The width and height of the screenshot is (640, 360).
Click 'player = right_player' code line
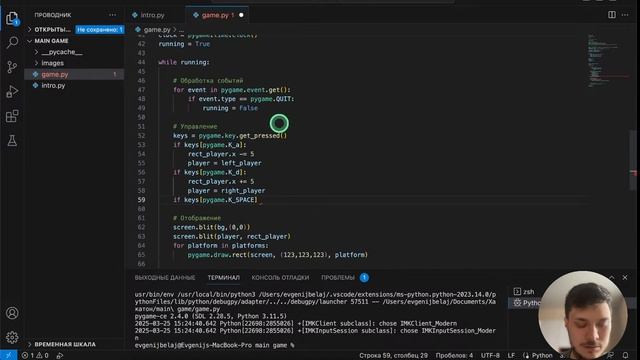click(226, 191)
